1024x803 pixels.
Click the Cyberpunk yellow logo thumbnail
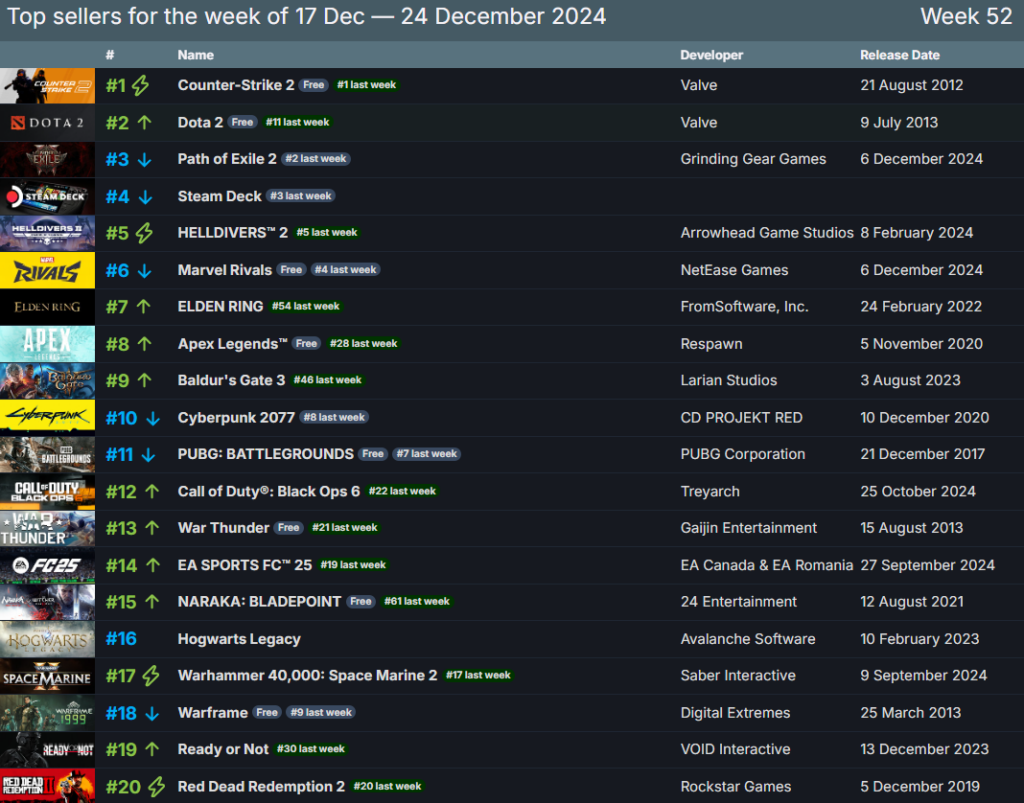[47, 418]
